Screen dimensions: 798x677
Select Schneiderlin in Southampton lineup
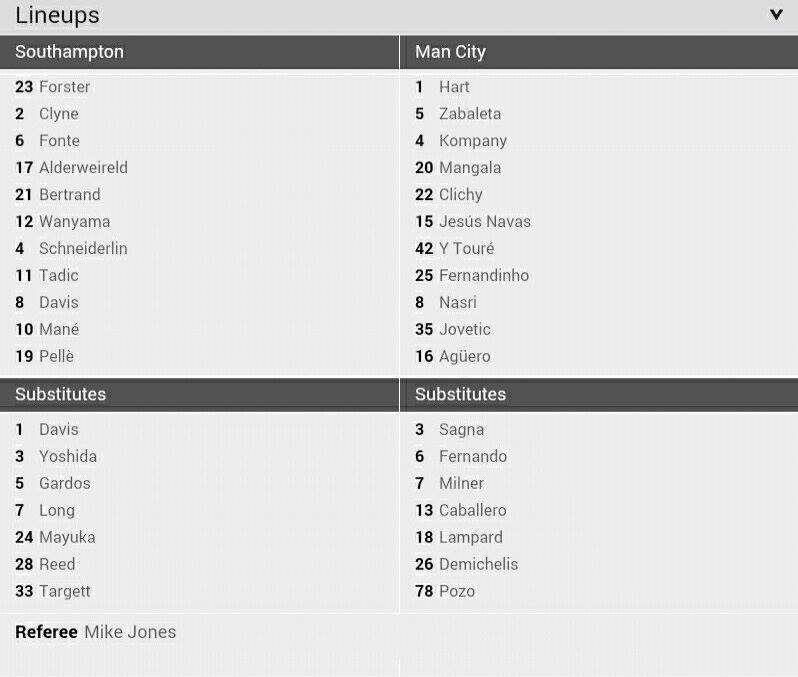point(71,248)
